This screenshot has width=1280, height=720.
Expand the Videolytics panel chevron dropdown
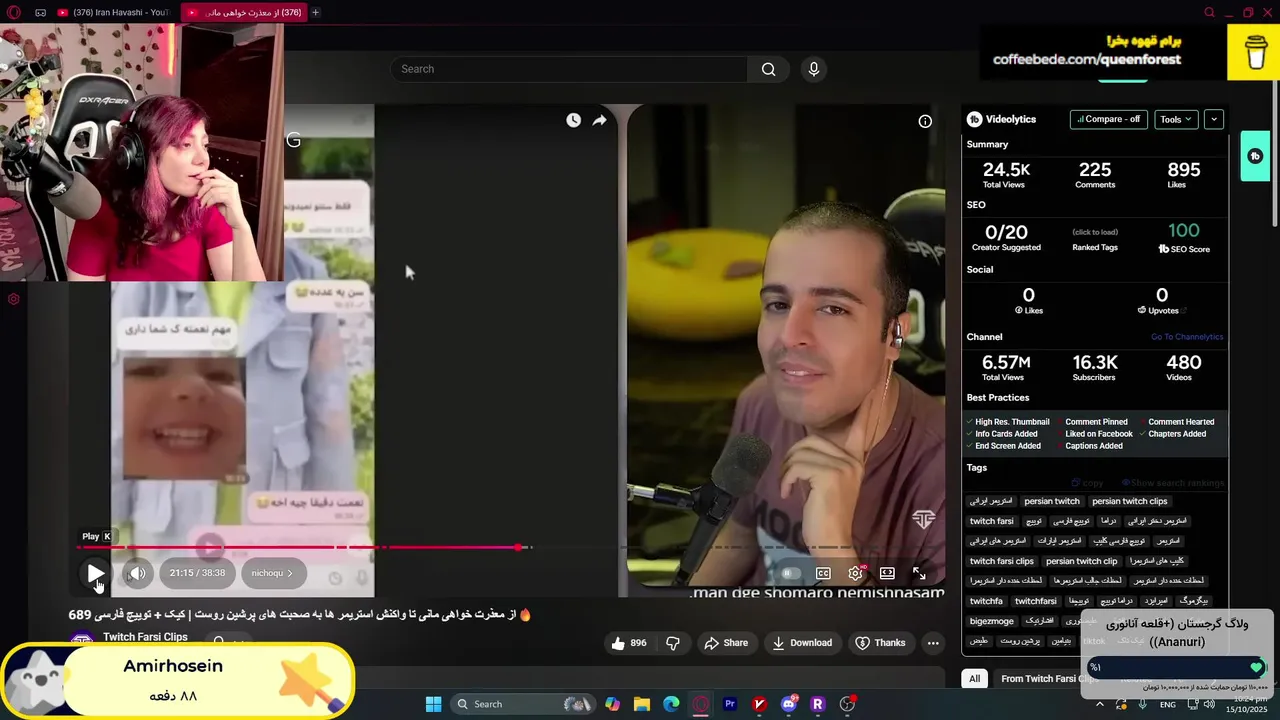[1213, 119]
